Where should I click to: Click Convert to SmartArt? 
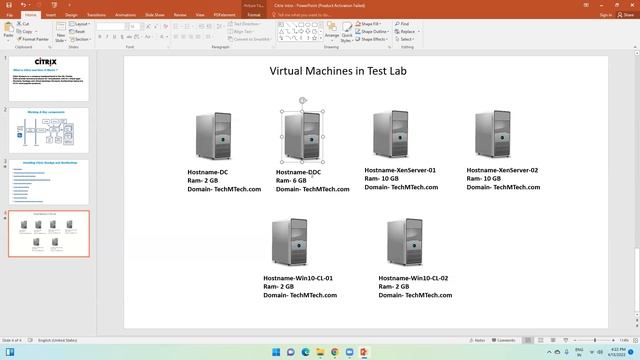click(250, 39)
